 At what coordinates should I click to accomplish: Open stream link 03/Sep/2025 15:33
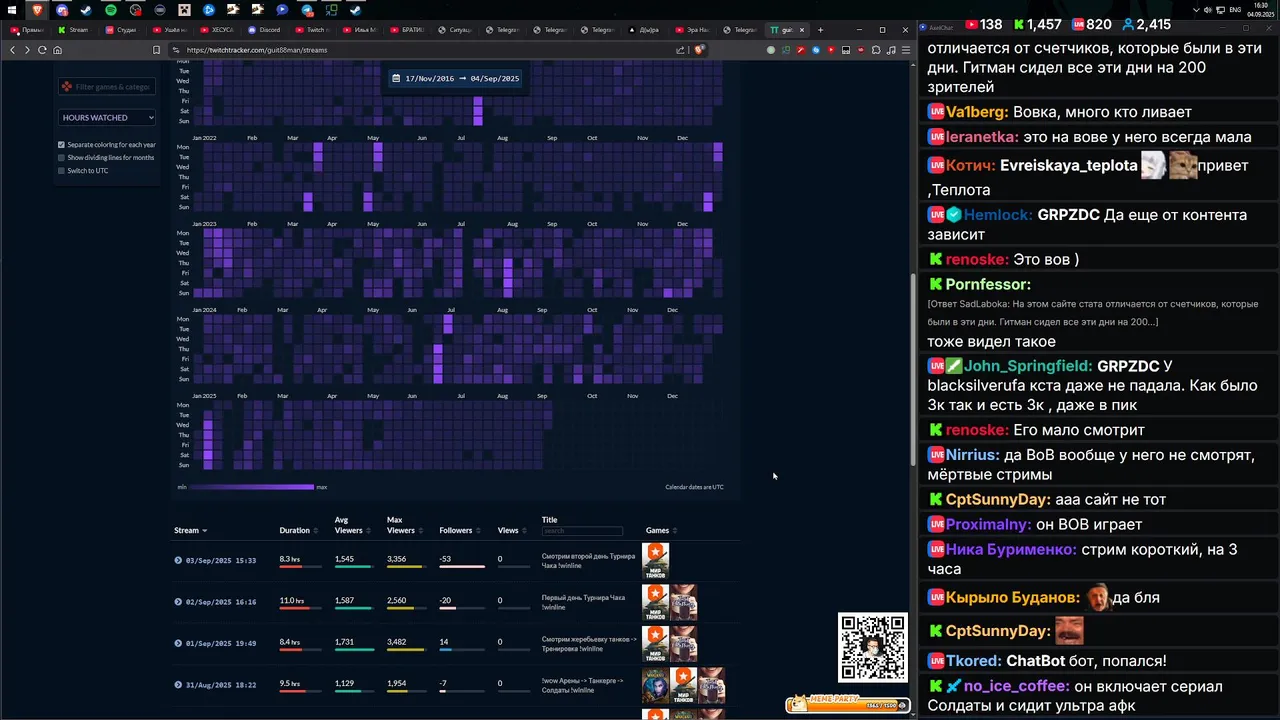(x=220, y=560)
